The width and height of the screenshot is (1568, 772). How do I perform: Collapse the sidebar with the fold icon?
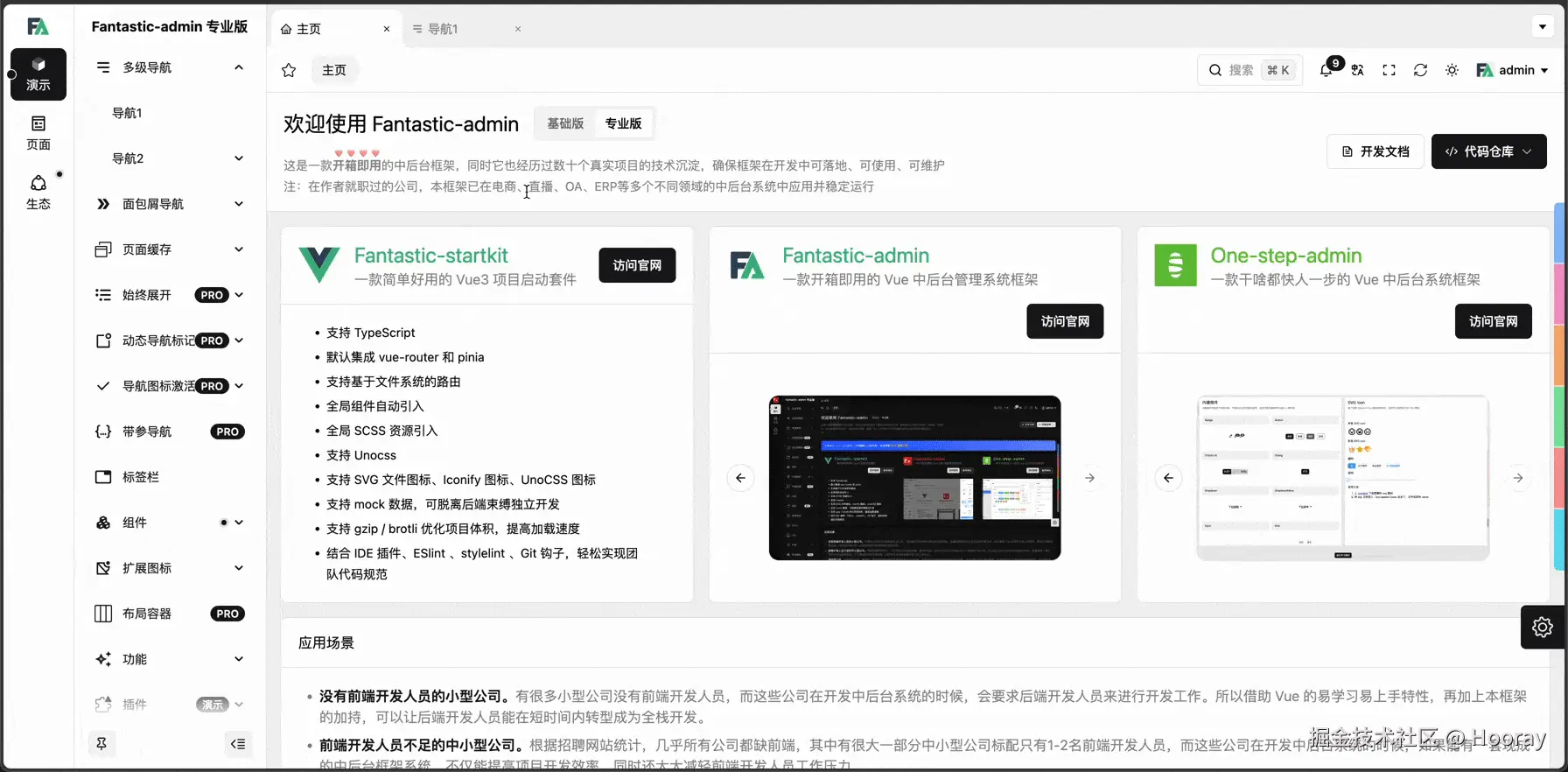pos(238,744)
